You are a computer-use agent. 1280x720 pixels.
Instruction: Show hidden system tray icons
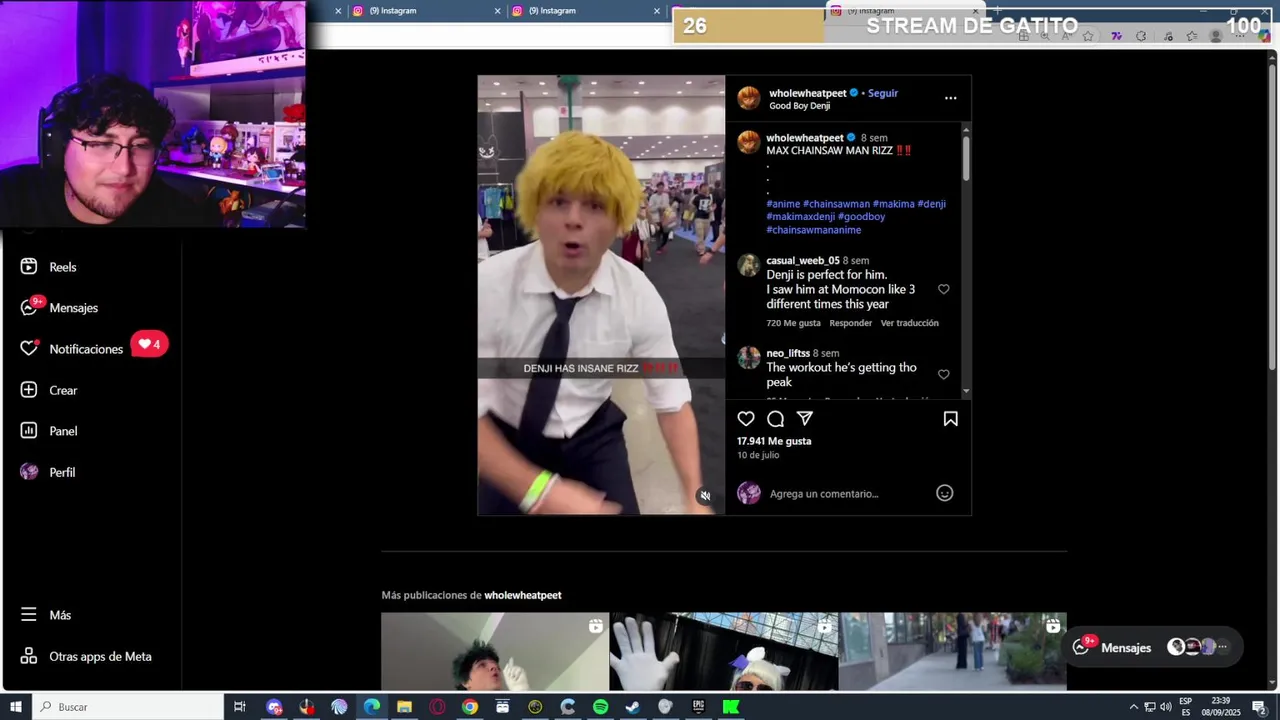click(x=1133, y=707)
